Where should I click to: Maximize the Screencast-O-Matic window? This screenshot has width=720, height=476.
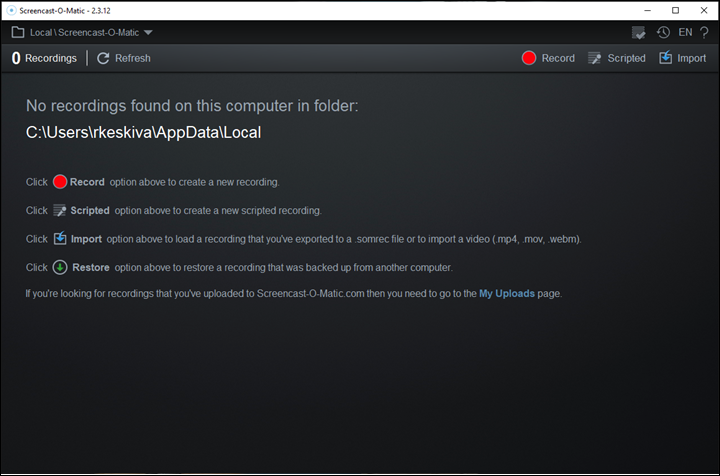[x=675, y=10]
